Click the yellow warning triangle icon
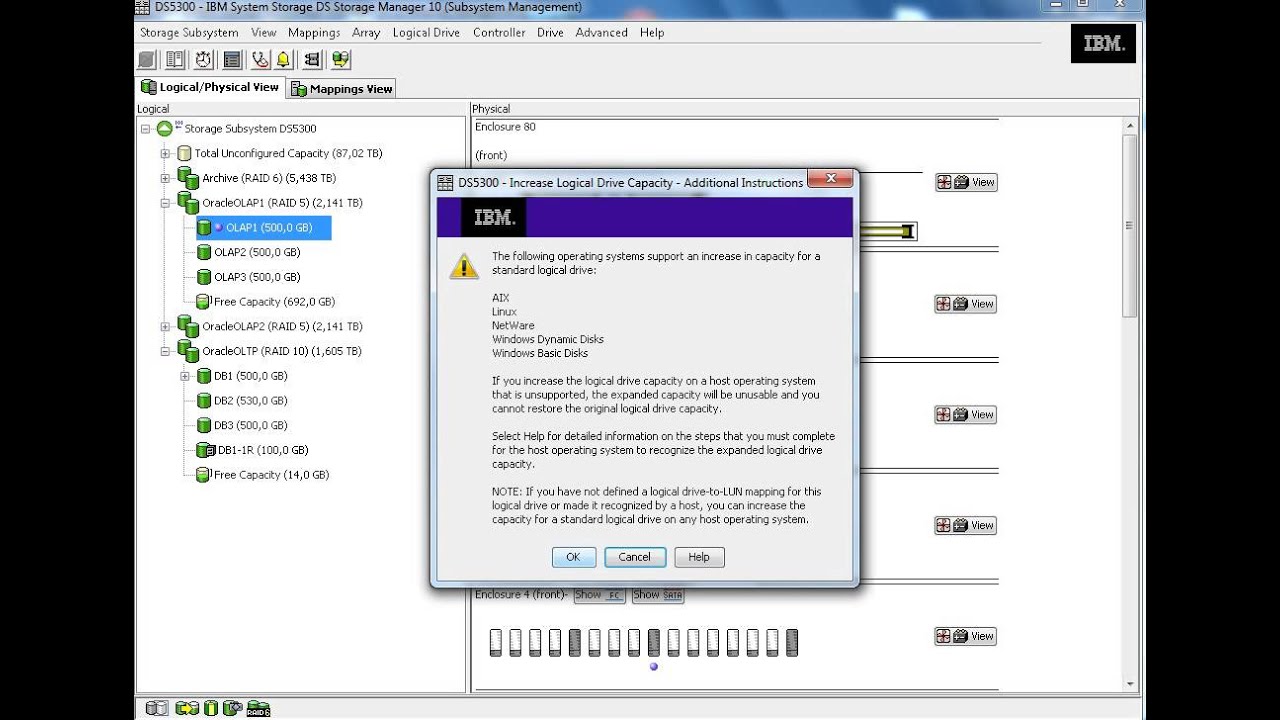Viewport: 1280px width, 720px height. (464, 266)
